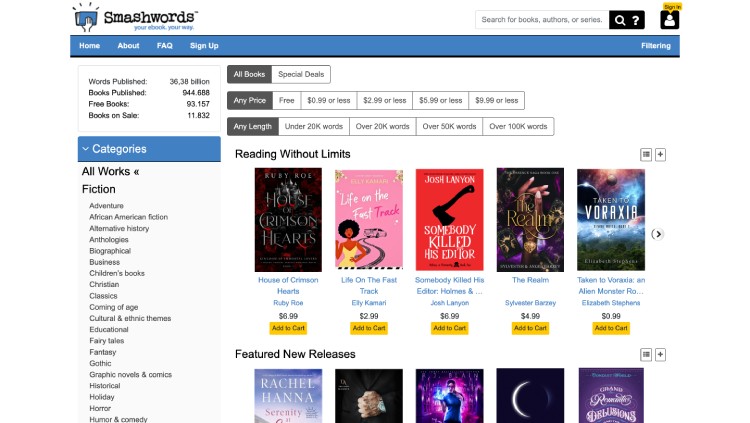
Task: Select the Any Price filter
Action: pos(250,100)
